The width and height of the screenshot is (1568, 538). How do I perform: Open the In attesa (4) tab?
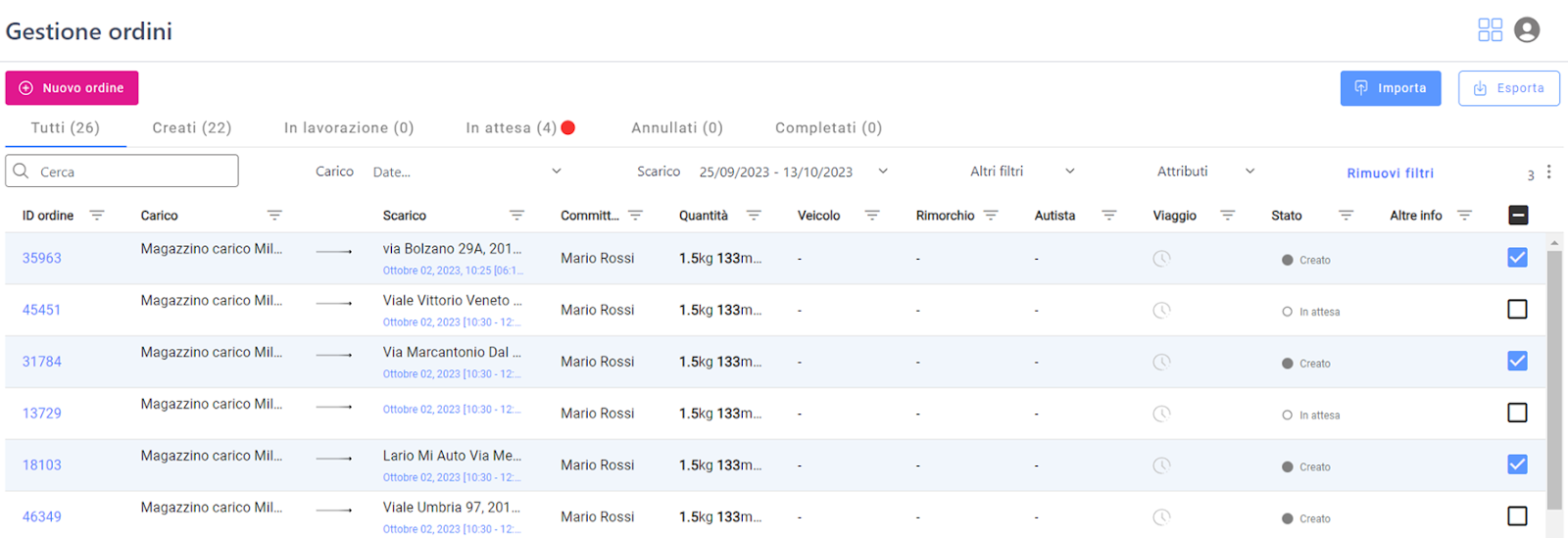[512, 127]
